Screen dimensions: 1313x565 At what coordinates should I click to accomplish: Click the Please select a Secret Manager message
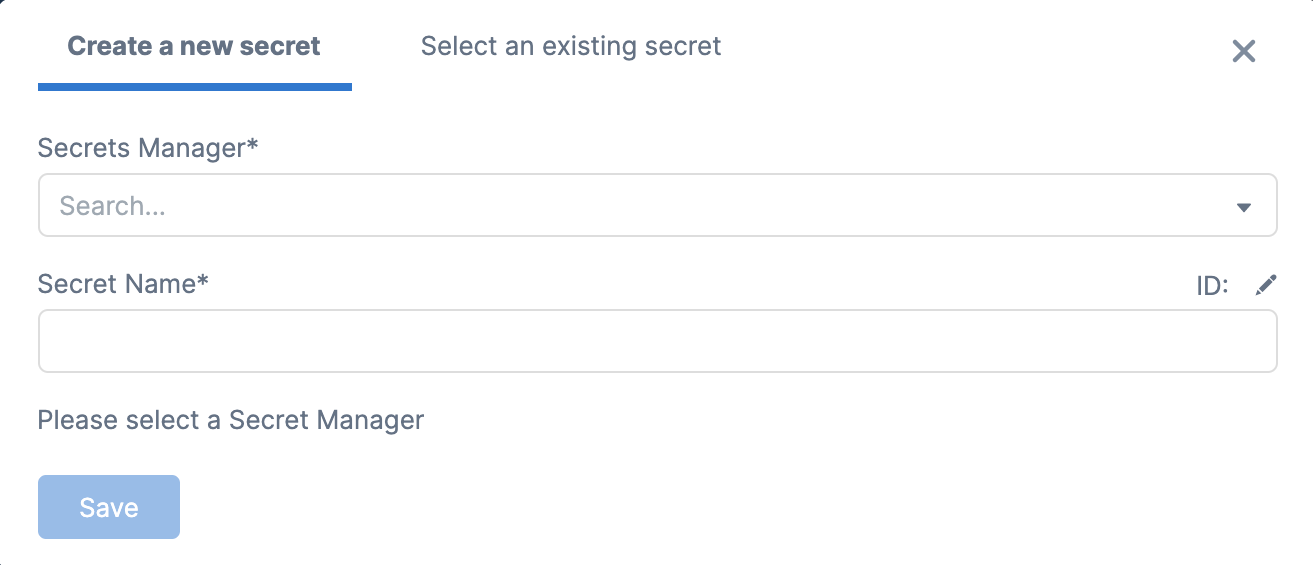click(231, 420)
